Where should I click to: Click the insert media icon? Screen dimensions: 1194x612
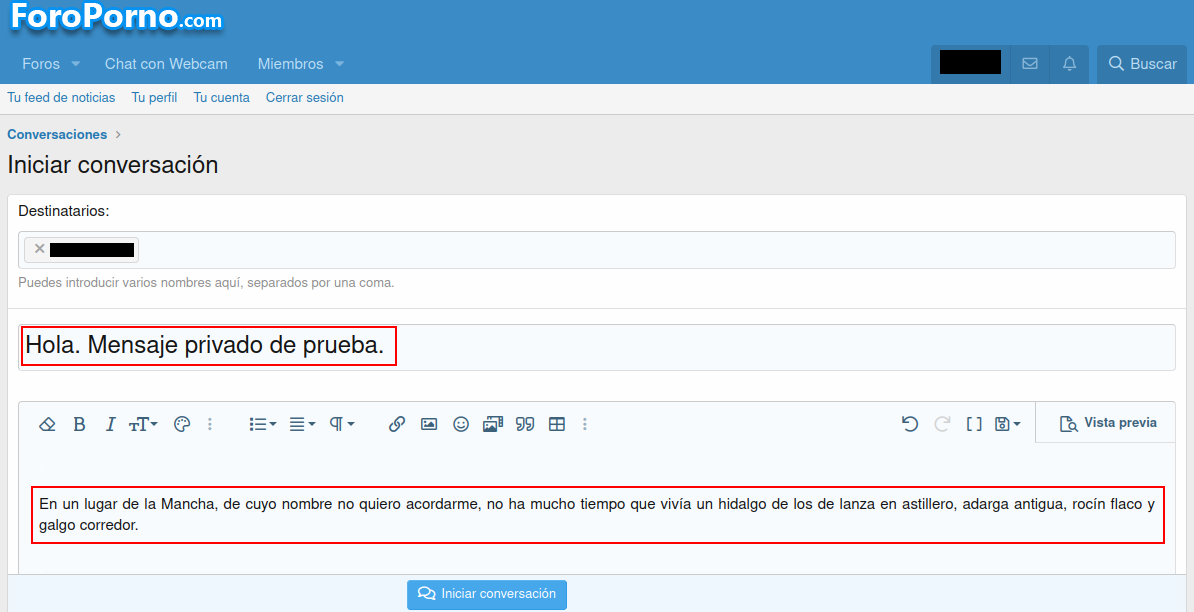coord(492,424)
